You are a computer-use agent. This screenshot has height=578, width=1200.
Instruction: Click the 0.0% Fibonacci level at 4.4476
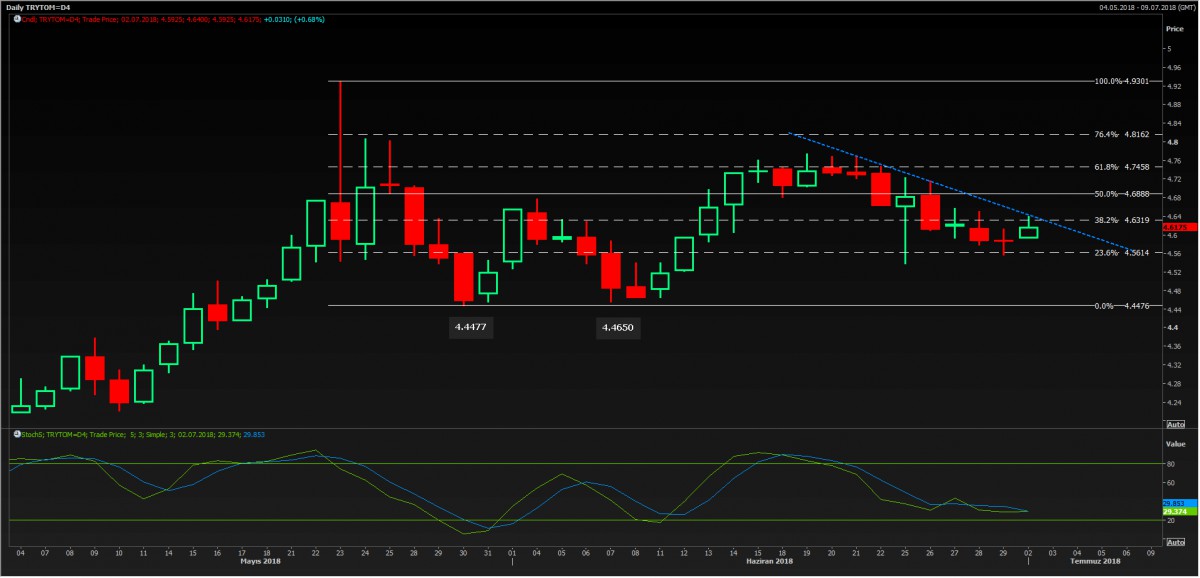1120,306
